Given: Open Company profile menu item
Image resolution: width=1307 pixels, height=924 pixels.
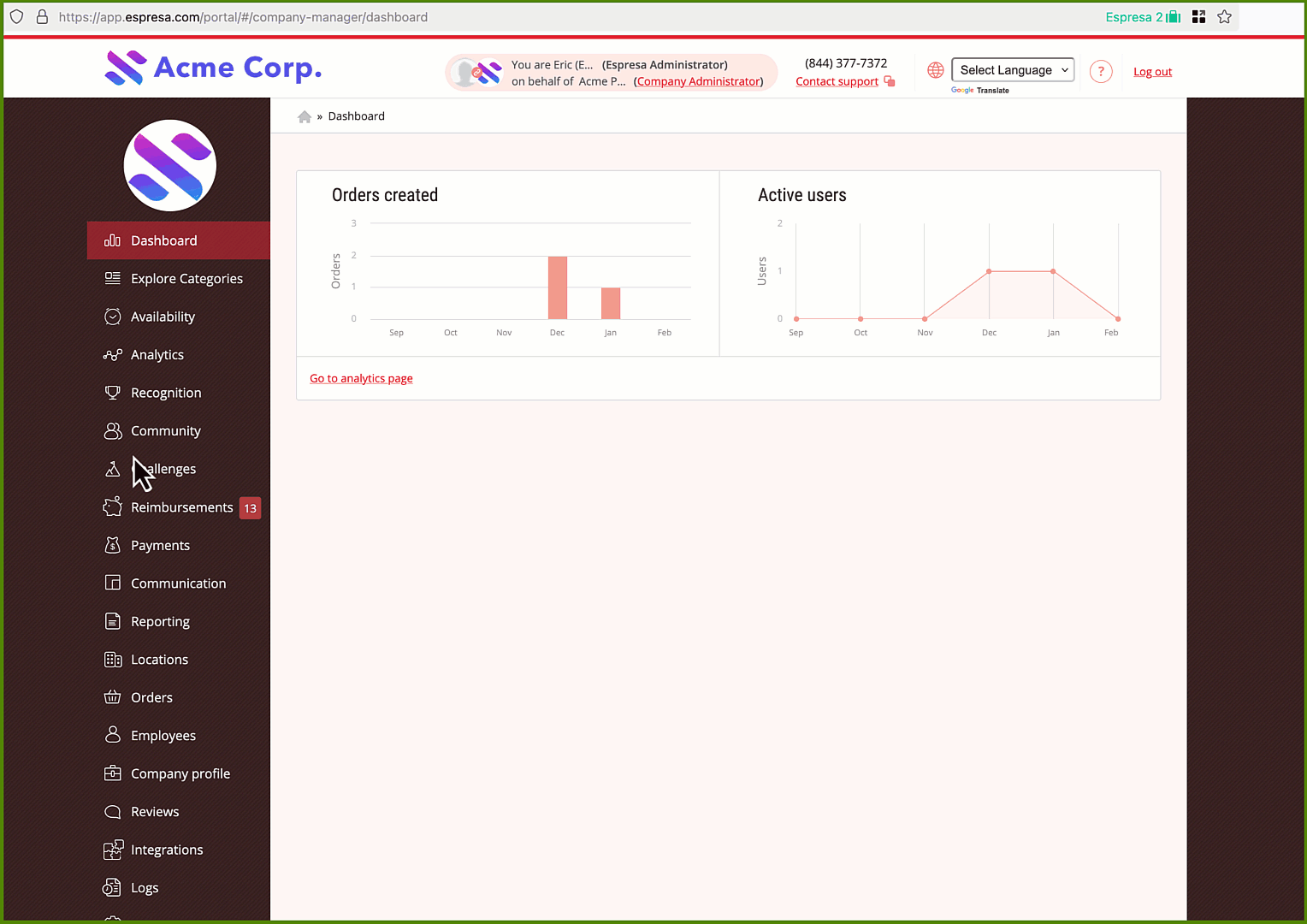Looking at the screenshot, I should [179, 773].
